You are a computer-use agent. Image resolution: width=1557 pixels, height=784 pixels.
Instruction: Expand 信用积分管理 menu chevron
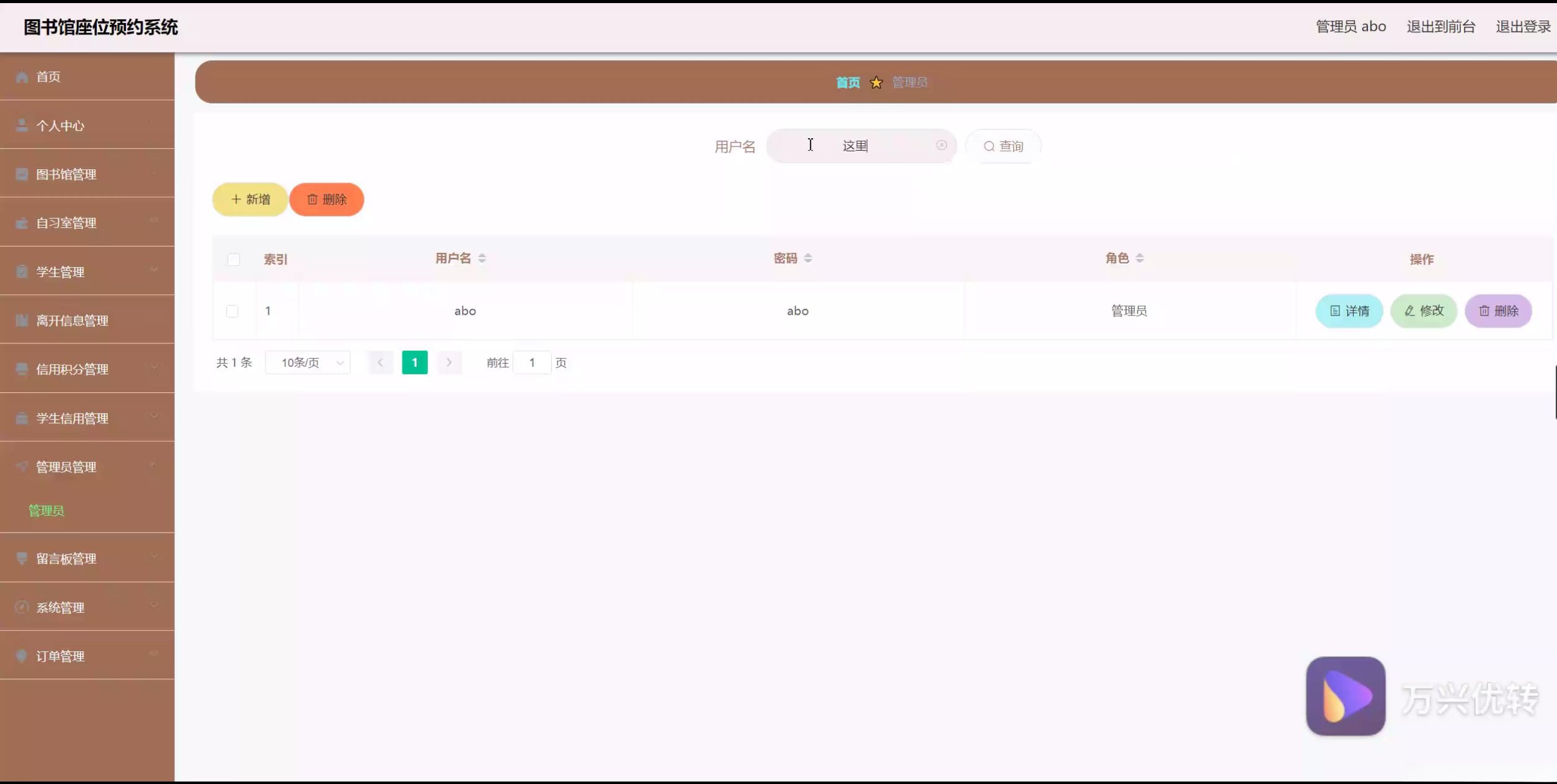[153, 368]
